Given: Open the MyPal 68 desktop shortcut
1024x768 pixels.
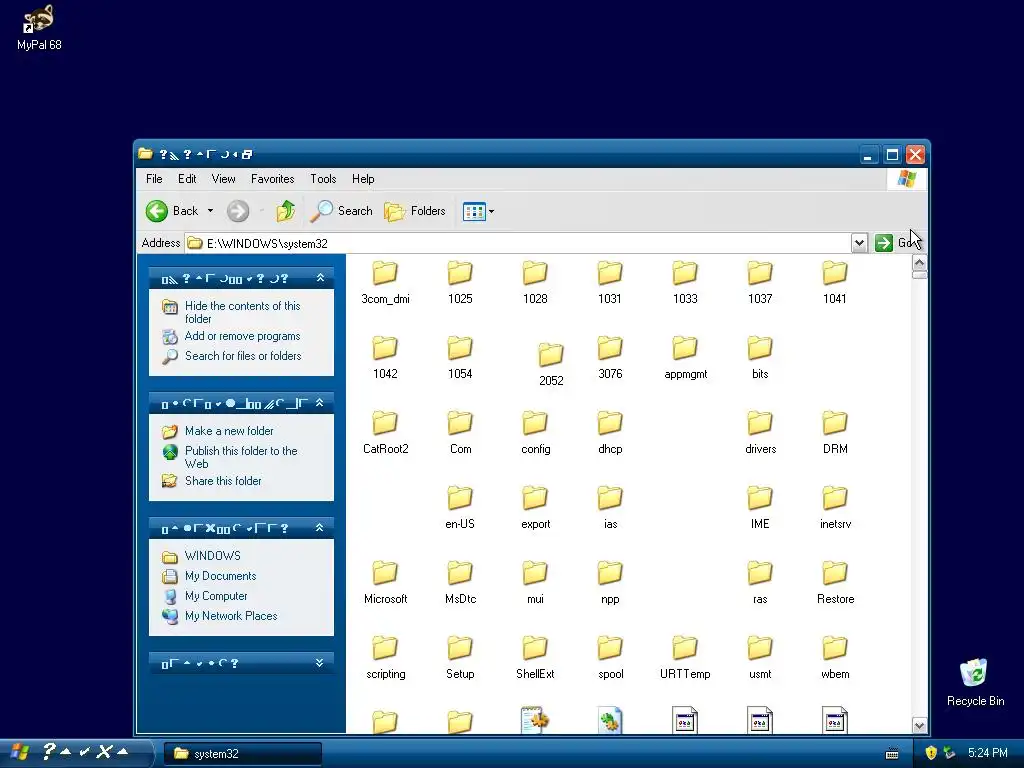Looking at the screenshot, I should (39, 27).
